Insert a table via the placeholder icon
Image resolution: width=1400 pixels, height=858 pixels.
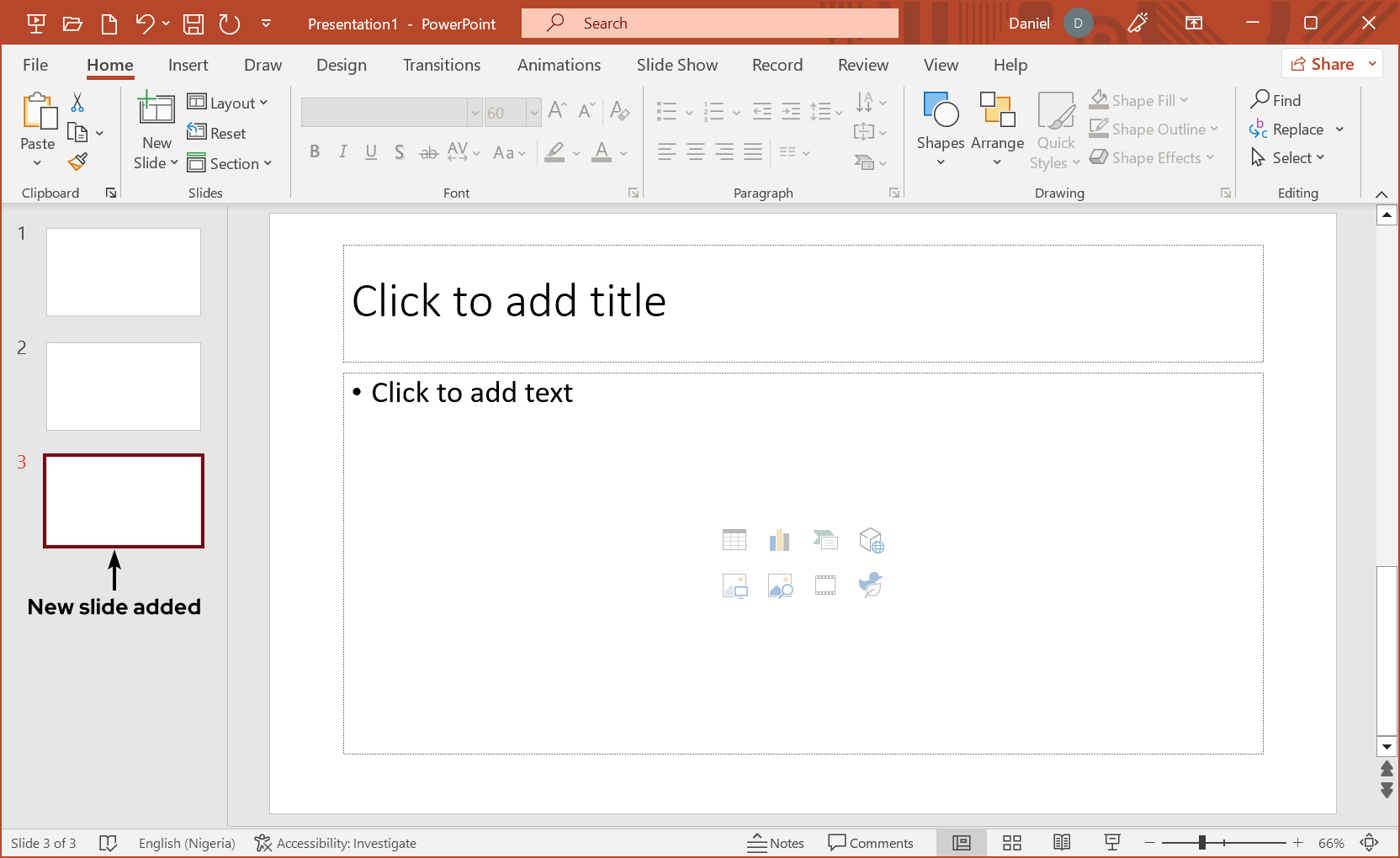(734, 539)
